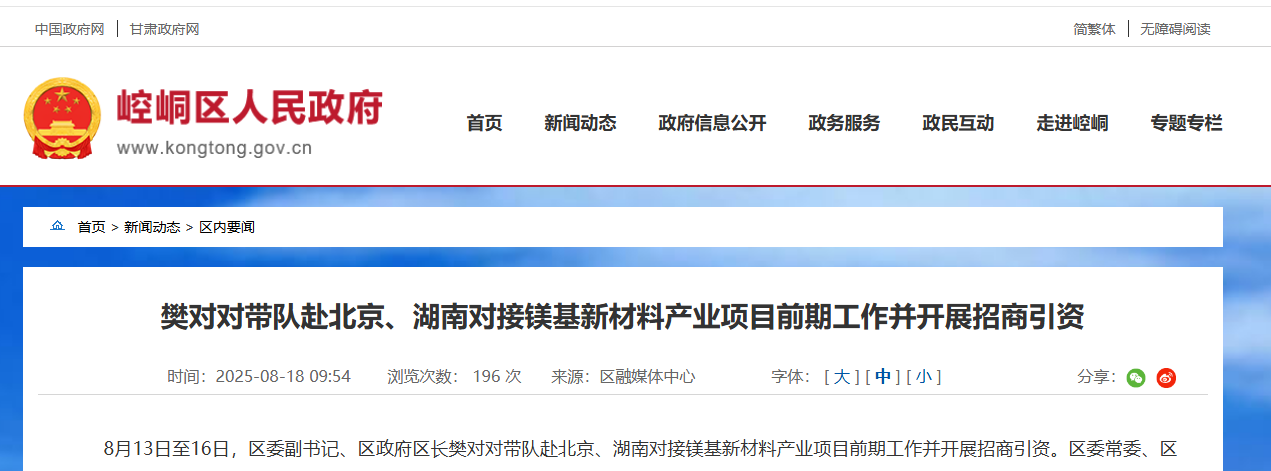The width and height of the screenshot is (1271, 471).
Task: Set font size to 大 (large)
Action: point(841,377)
